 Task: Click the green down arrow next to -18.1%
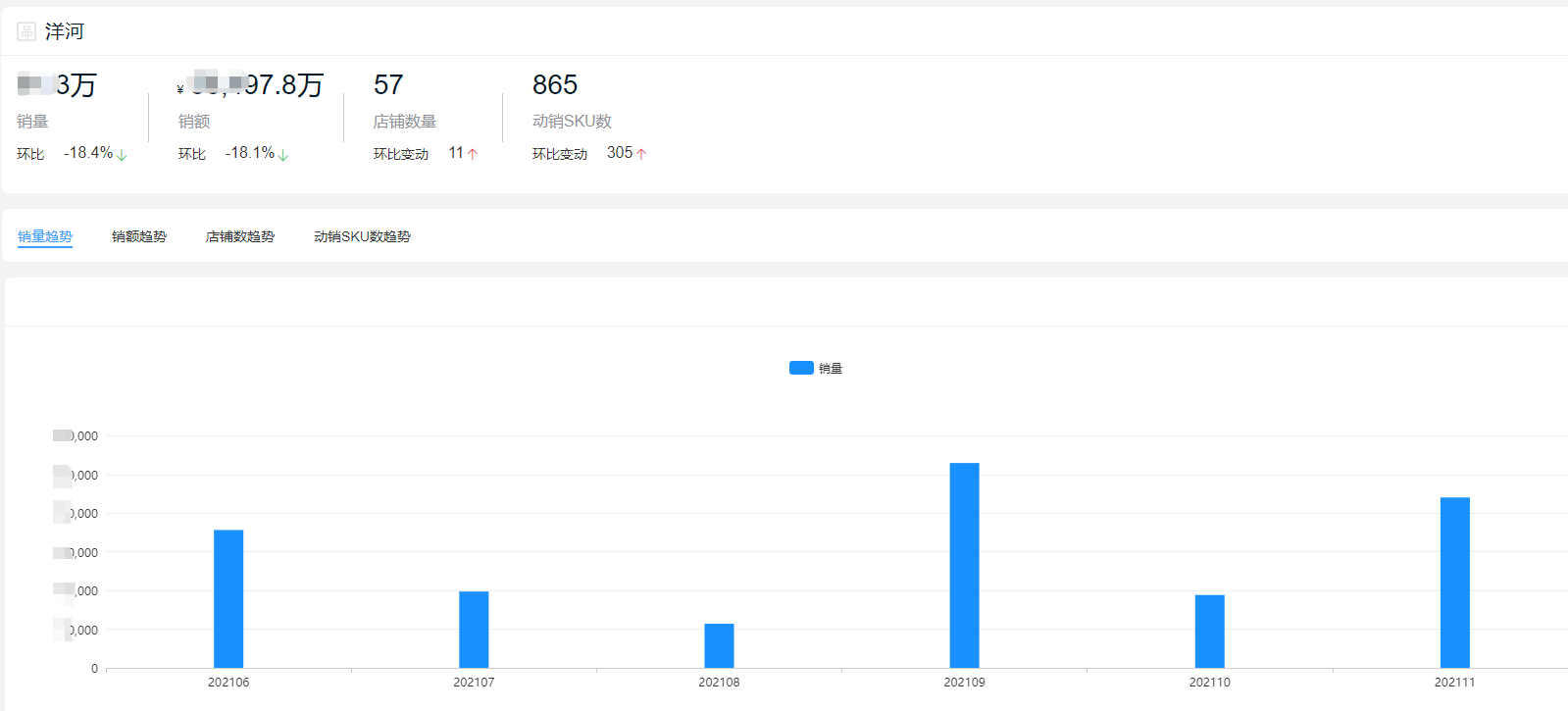(x=283, y=155)
